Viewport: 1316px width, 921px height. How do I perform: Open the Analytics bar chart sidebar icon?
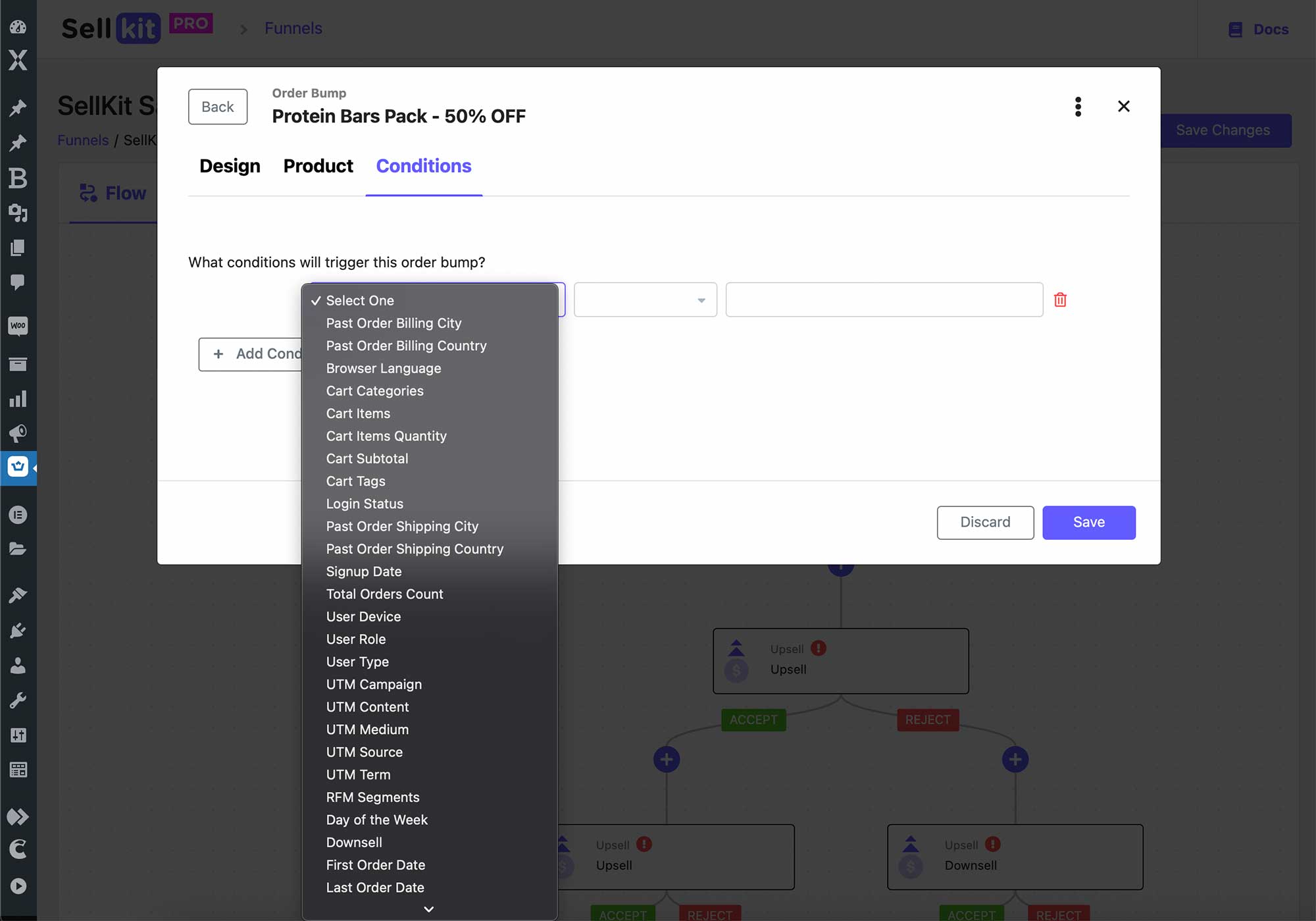[18, 399]
